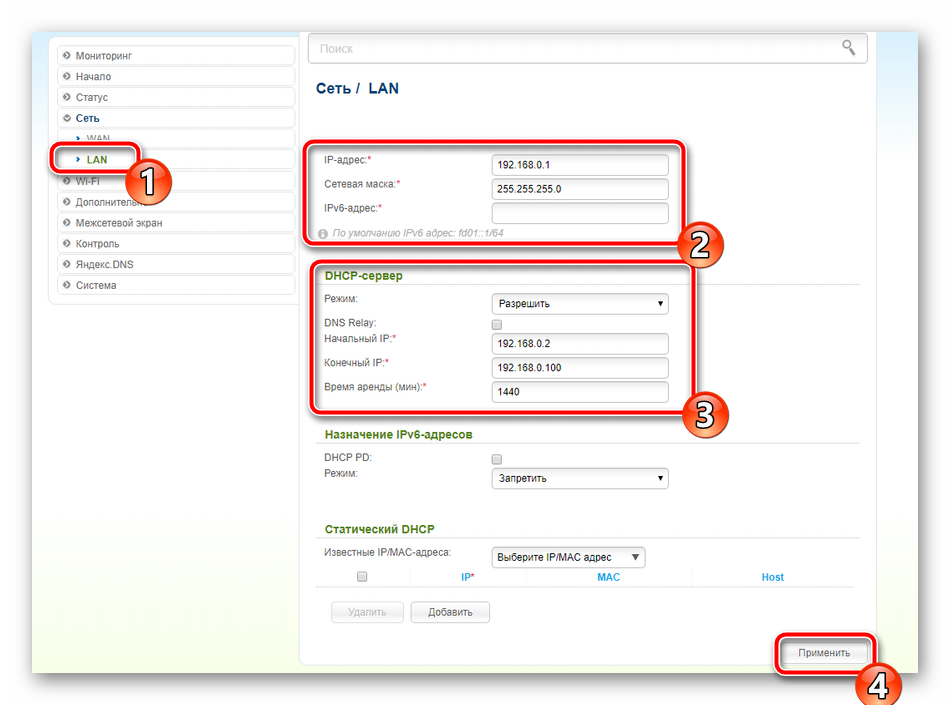
Task: Click the Добавить button
Action: (450, 612)
